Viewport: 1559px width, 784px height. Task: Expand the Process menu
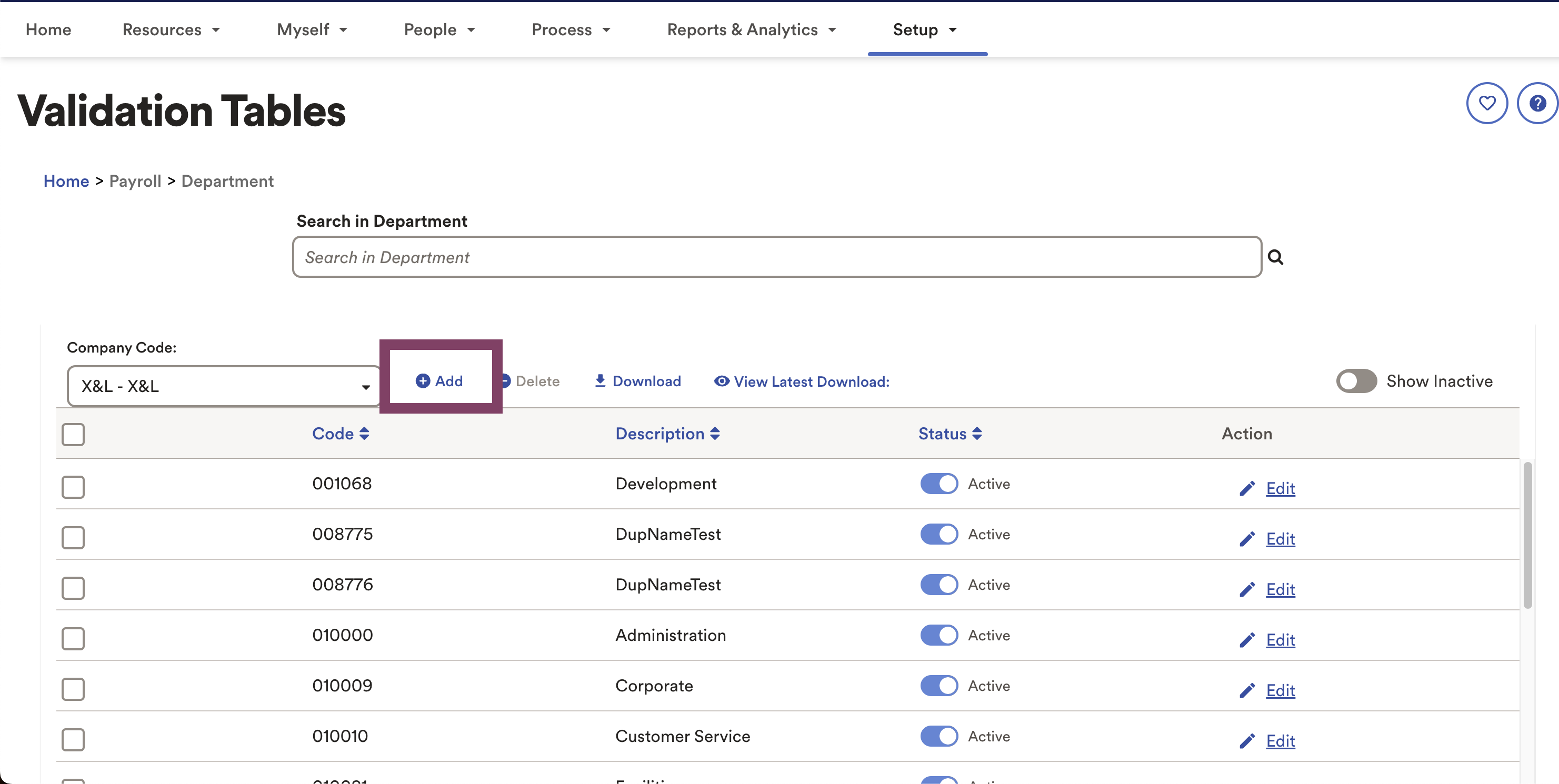tap(571, 29)
